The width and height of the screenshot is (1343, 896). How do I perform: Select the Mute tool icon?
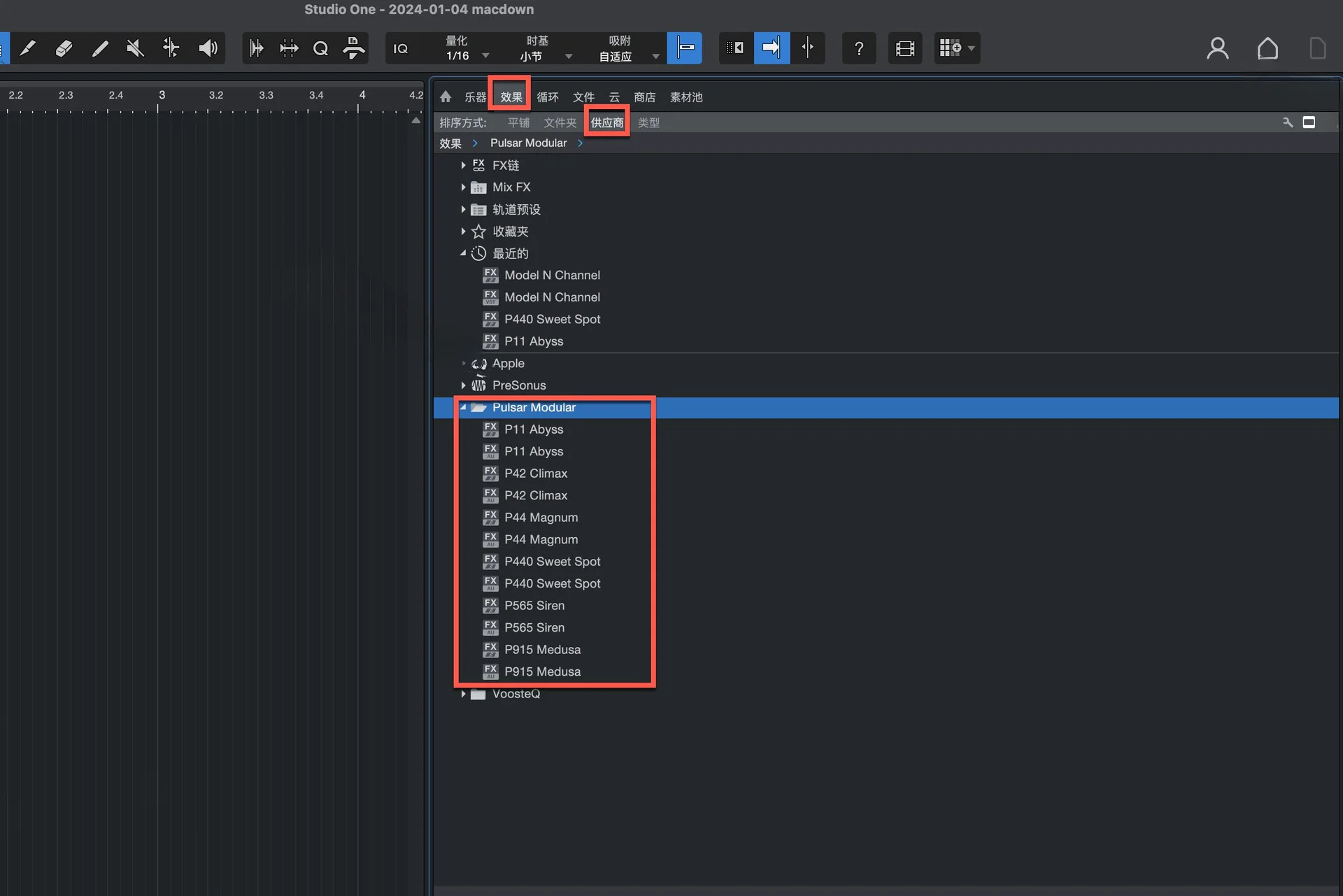(135, 48)
